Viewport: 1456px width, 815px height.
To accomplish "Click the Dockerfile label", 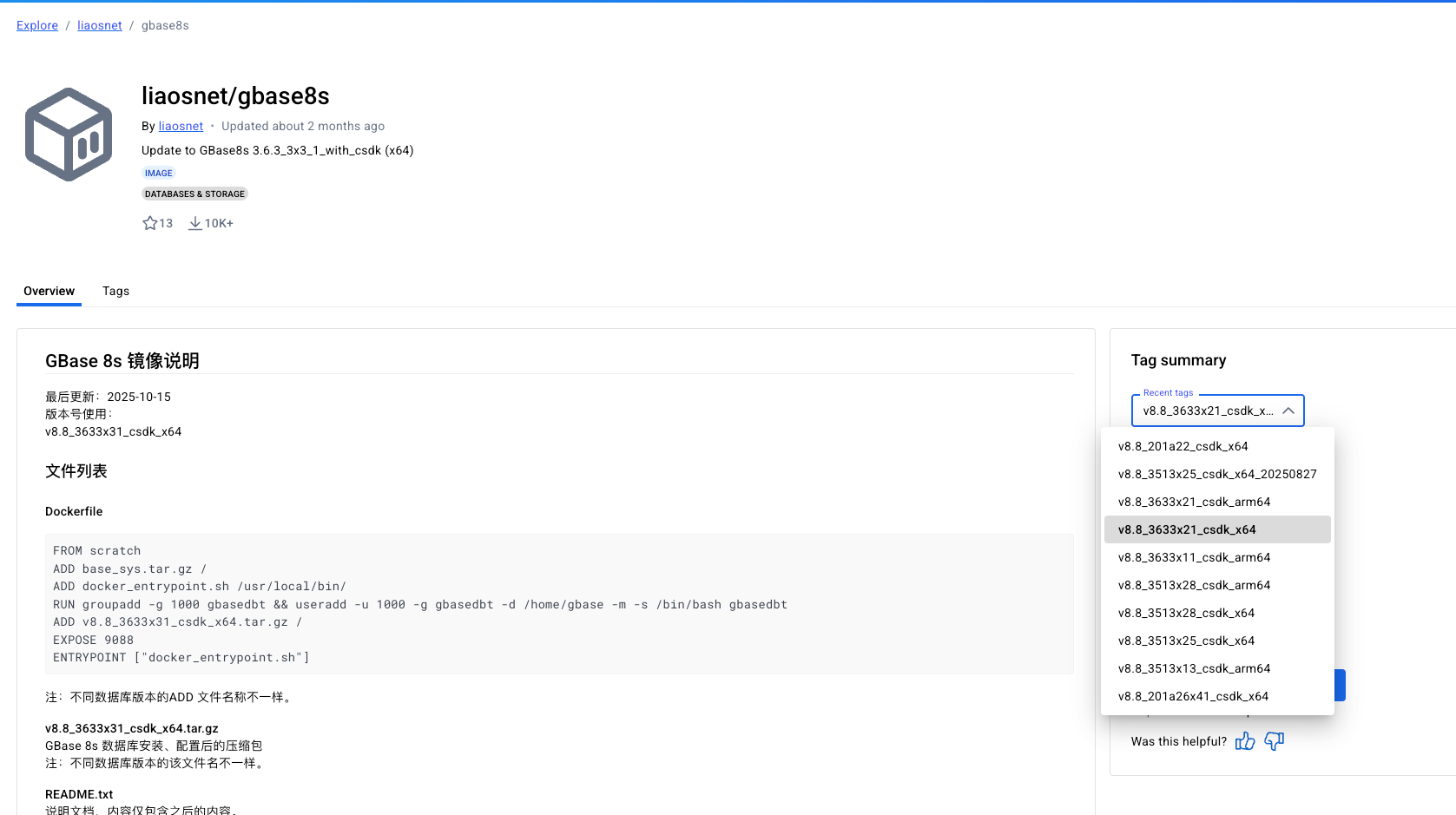I will [74, 511].
